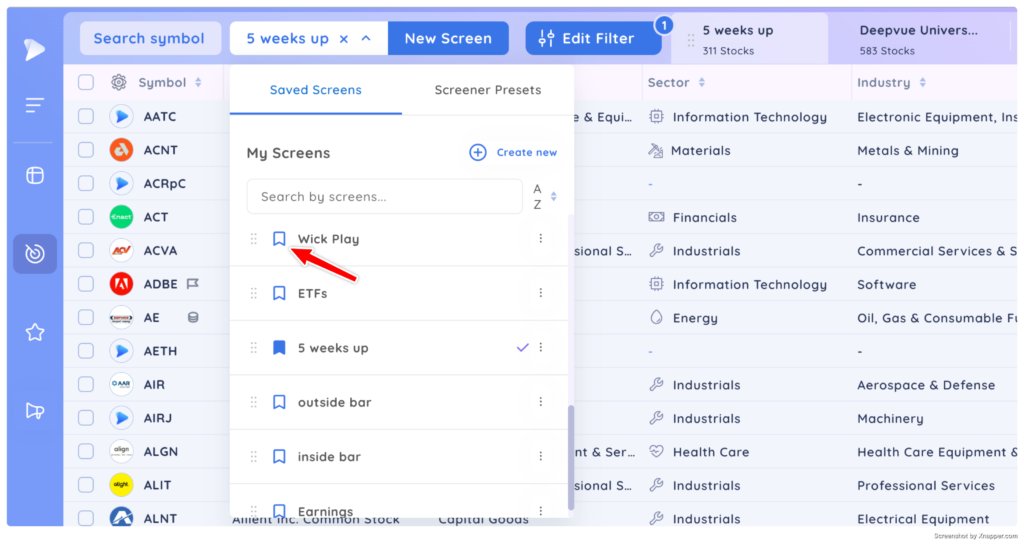The width and height of the screenshot is (1024, 546).
Task: Click the bookmark icon next to ETFs
Action: tap(279, 293)
